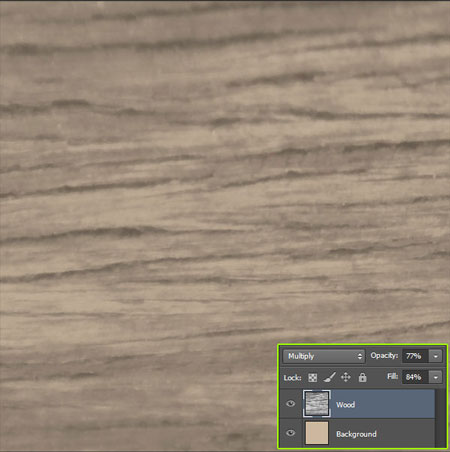Open the Fill slider dropdown arrow
Image resolution: width=450 pixels, height=452 pixels.
[436, 377]
